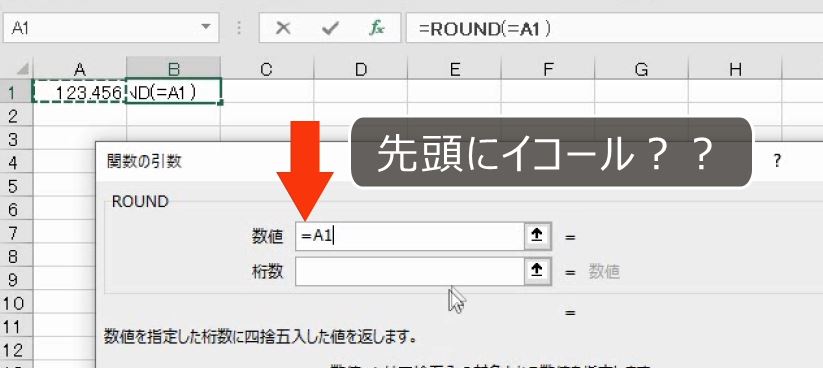
Task: Click the empty 桁数 argument input field
Action: [409, 271]
